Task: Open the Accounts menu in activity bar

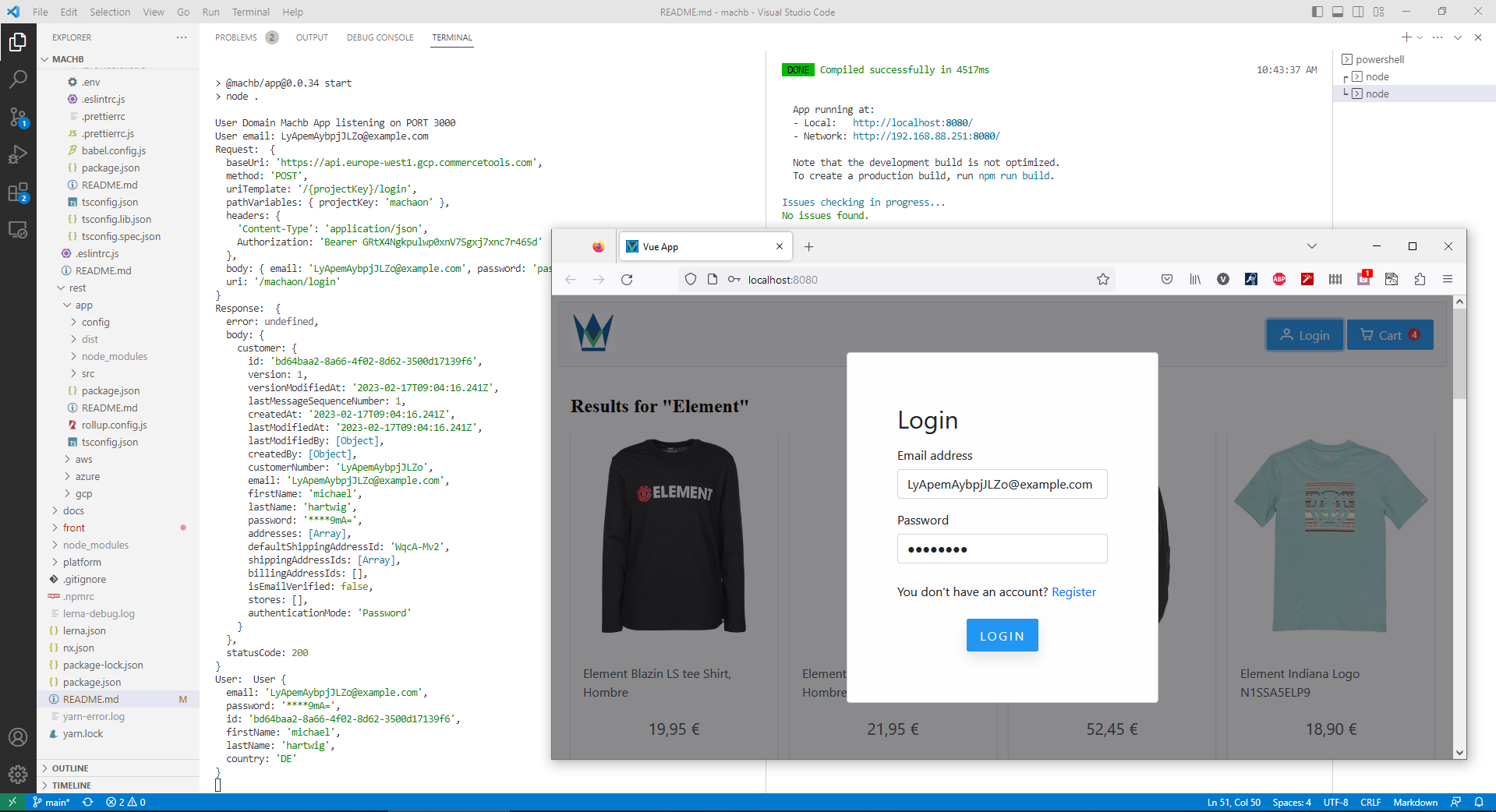Action: point(18,737)
